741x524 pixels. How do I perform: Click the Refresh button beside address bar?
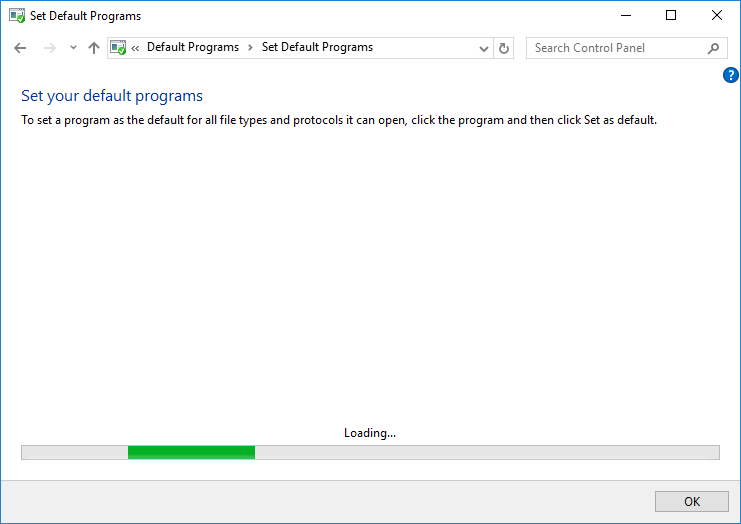504,48
